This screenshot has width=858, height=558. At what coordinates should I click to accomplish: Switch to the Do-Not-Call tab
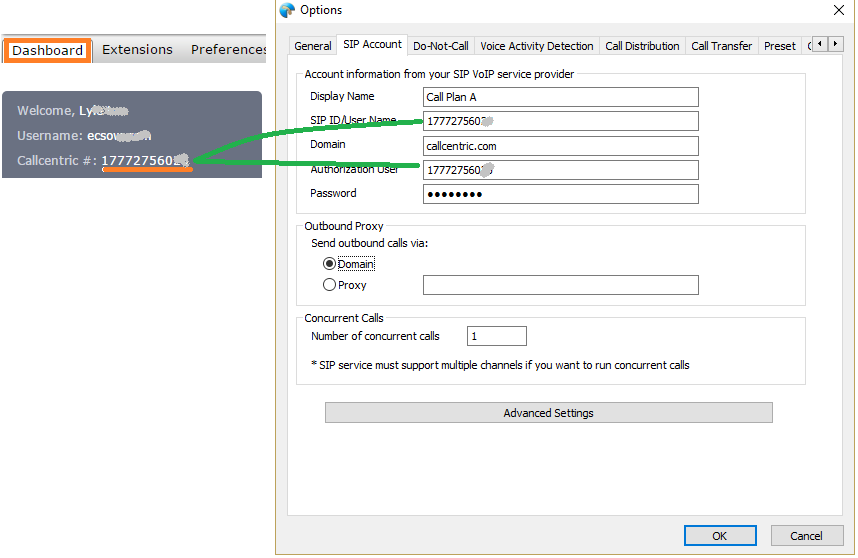440,46
